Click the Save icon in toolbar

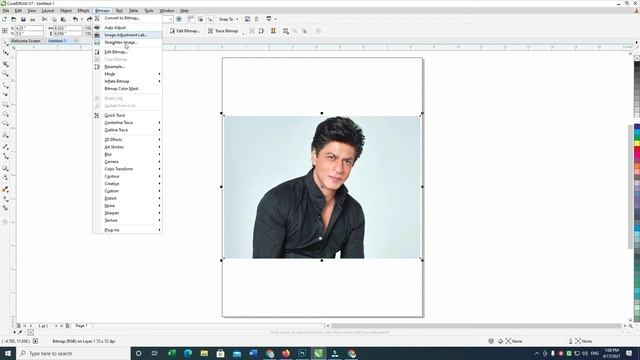point(23,19)
